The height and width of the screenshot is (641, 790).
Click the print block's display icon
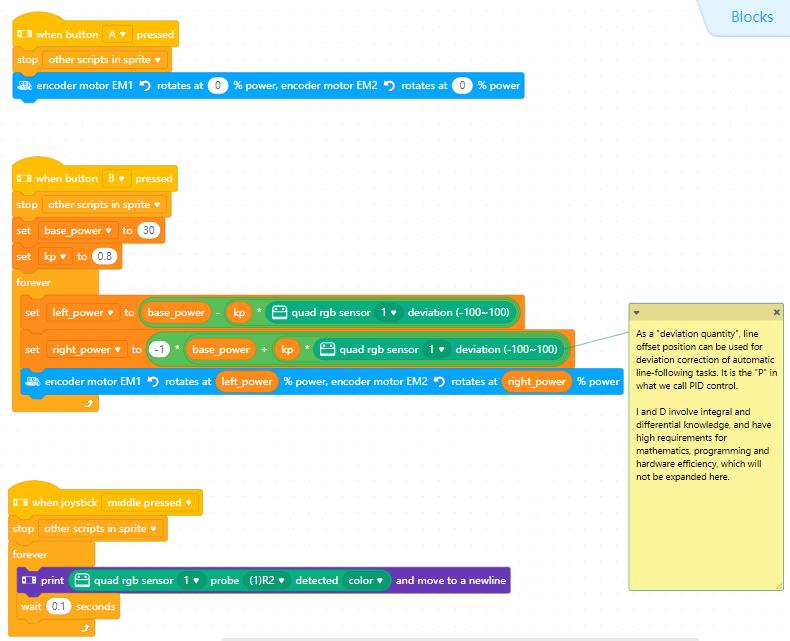[28, 580]
